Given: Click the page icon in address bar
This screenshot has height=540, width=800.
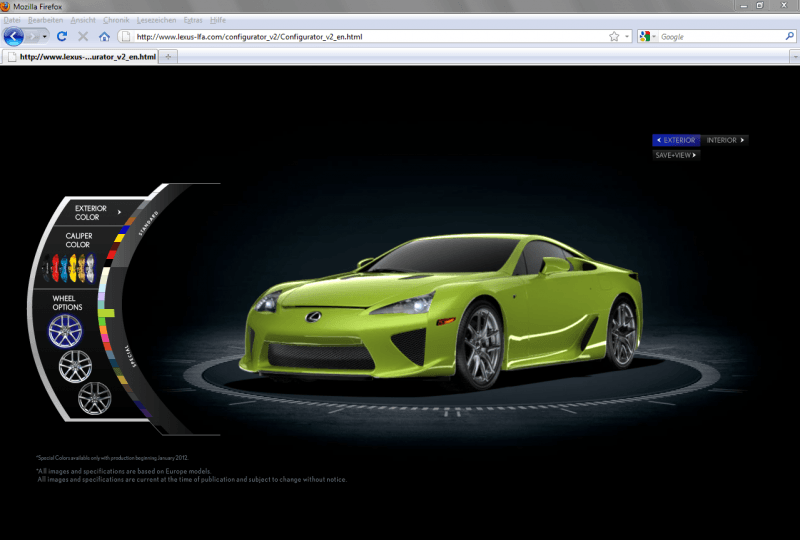Looking at the screenshot, I should (x=126, y=37).
